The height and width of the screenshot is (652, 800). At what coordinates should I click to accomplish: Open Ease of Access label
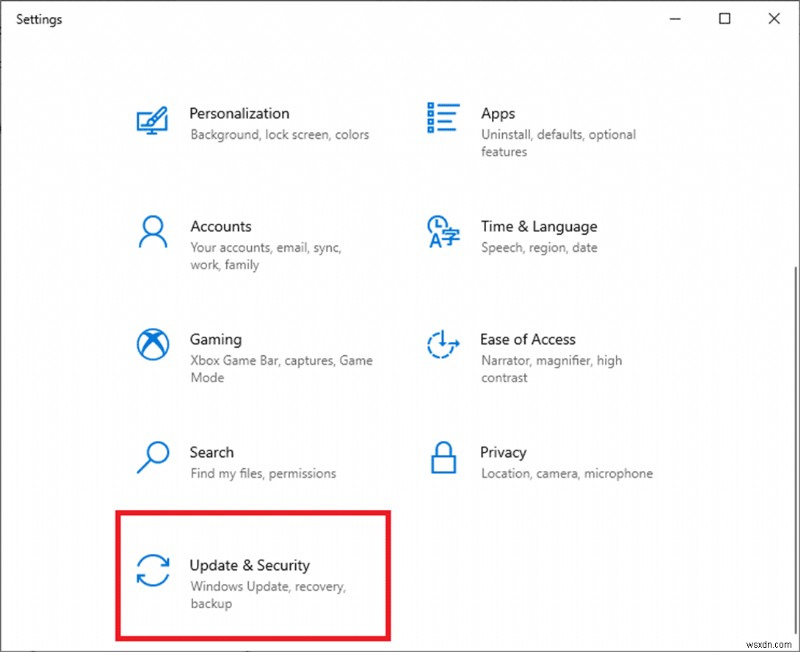point(528,340)
